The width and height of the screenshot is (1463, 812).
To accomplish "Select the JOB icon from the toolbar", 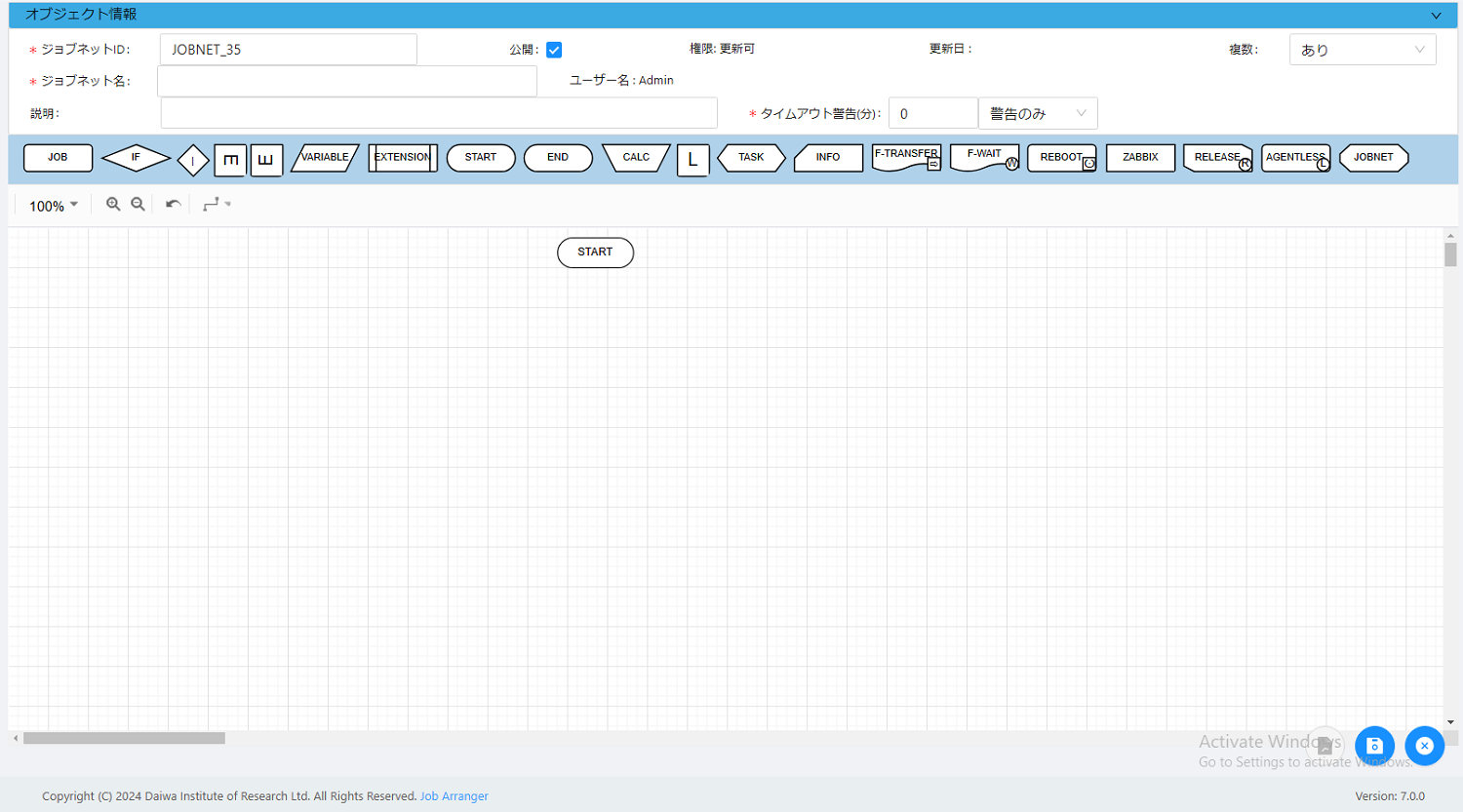I will tap(57, 157).
